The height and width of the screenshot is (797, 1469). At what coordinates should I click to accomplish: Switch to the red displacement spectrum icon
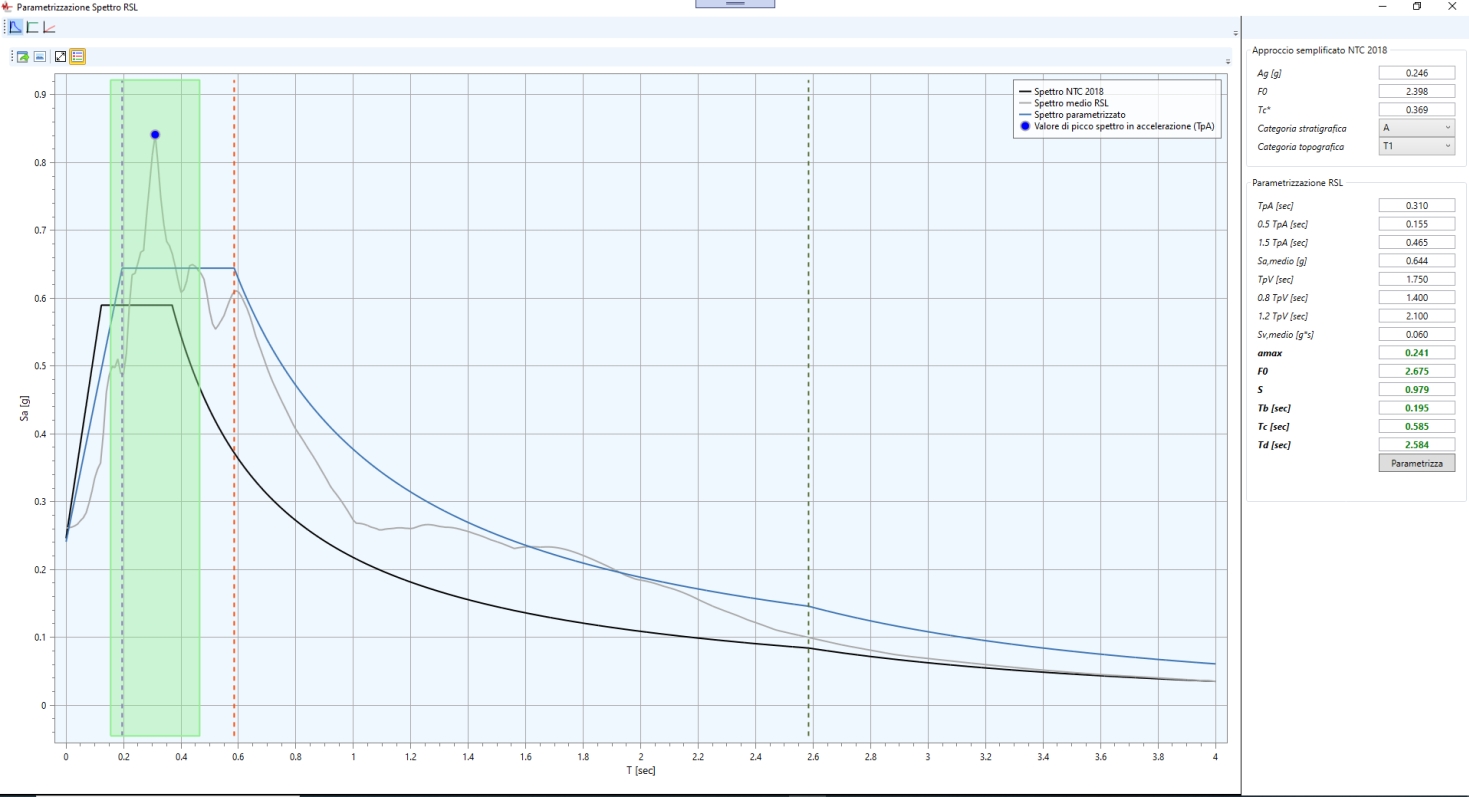tap(49, 27)
